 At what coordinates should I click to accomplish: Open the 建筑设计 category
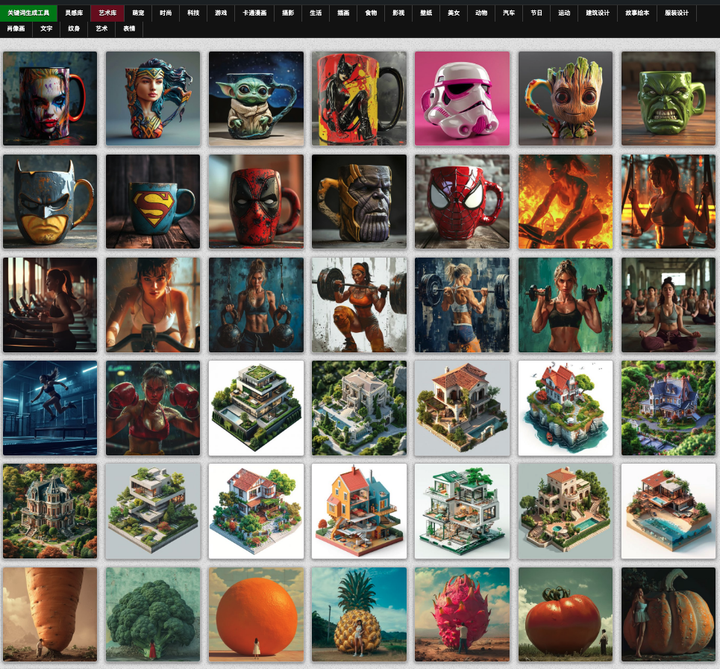597,13
